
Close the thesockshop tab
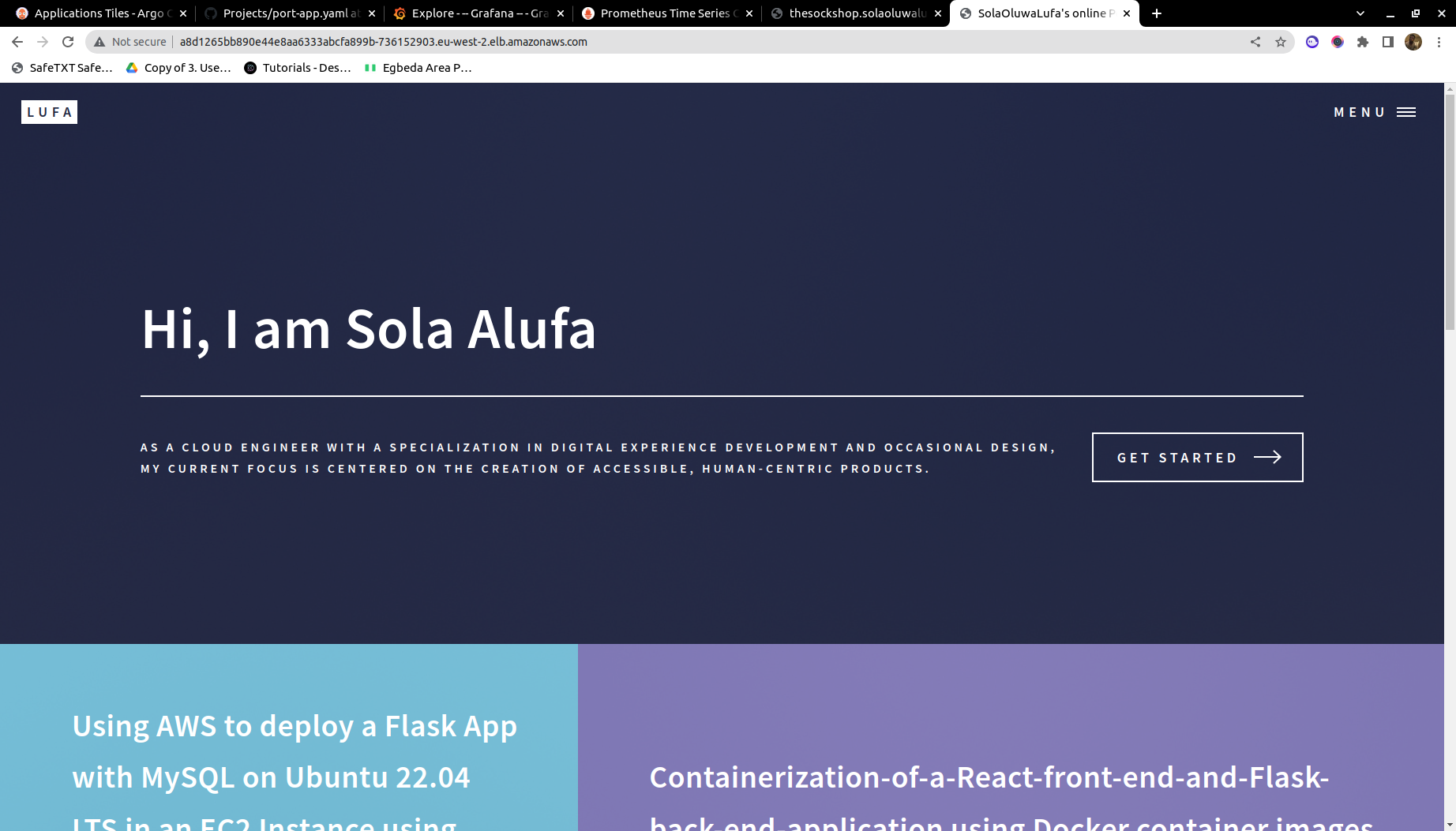pos(938,13)
